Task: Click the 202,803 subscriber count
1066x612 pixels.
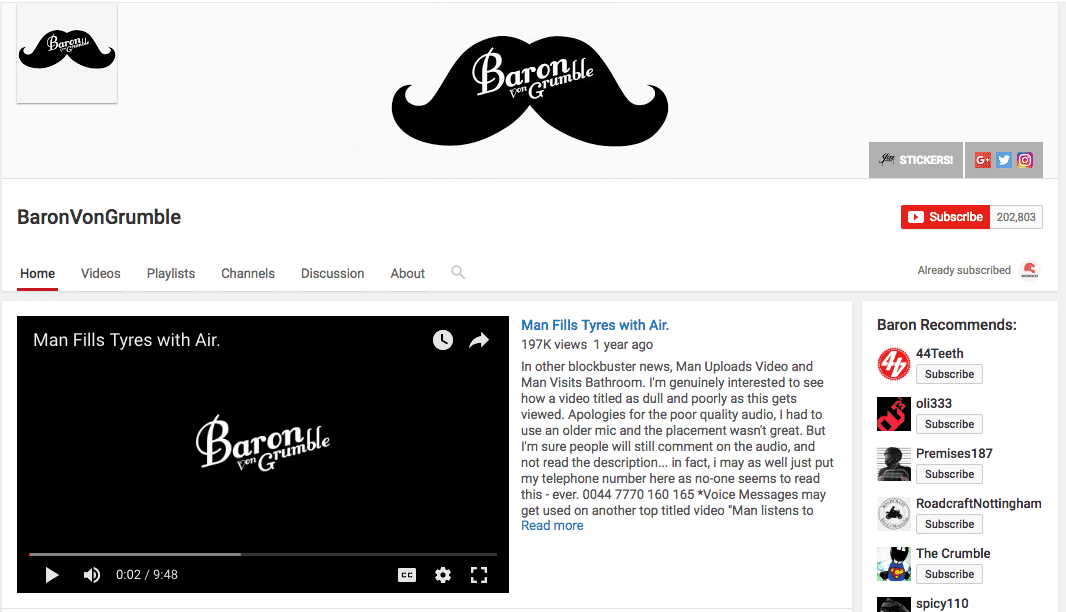Action: pyautogui.click(x=1016, y=217)
